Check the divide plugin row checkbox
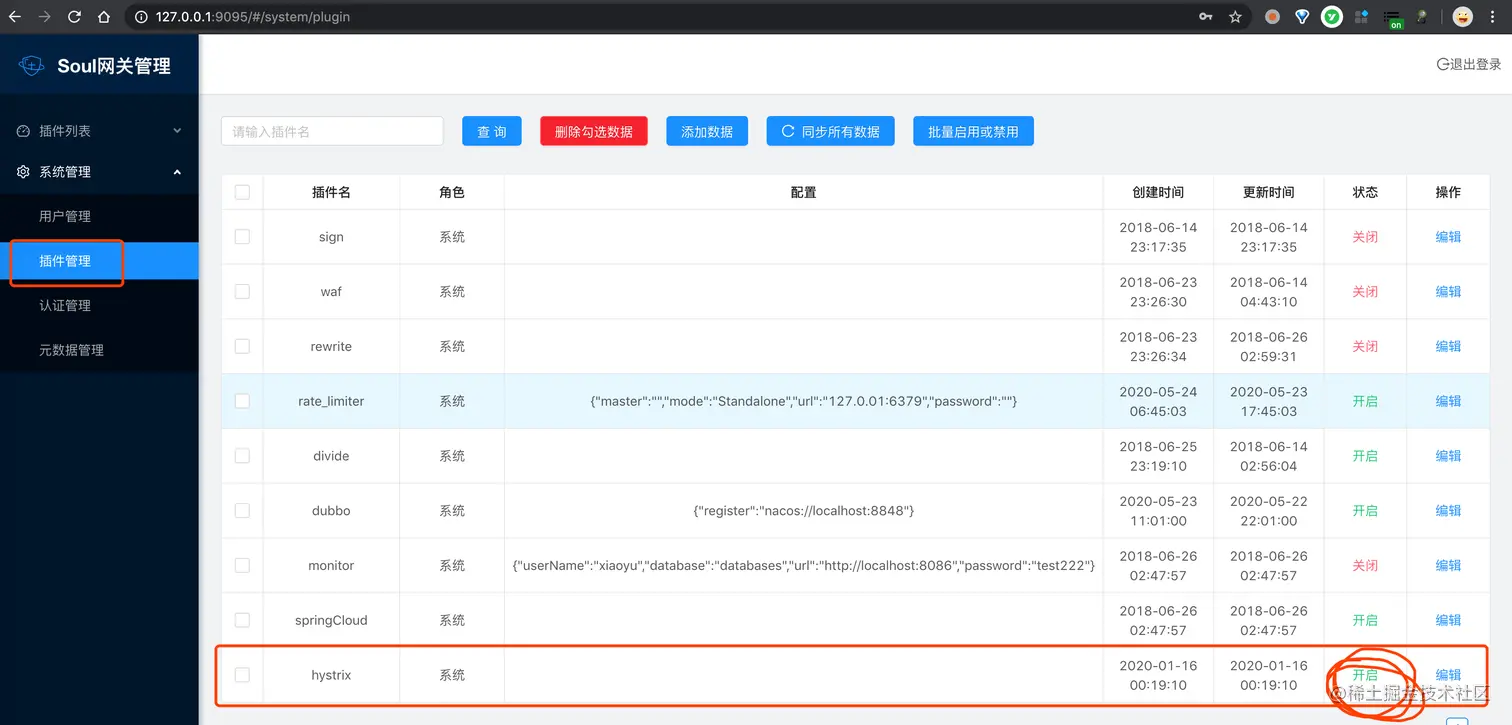Viewport: 1512px width, 725px height. 242,456
